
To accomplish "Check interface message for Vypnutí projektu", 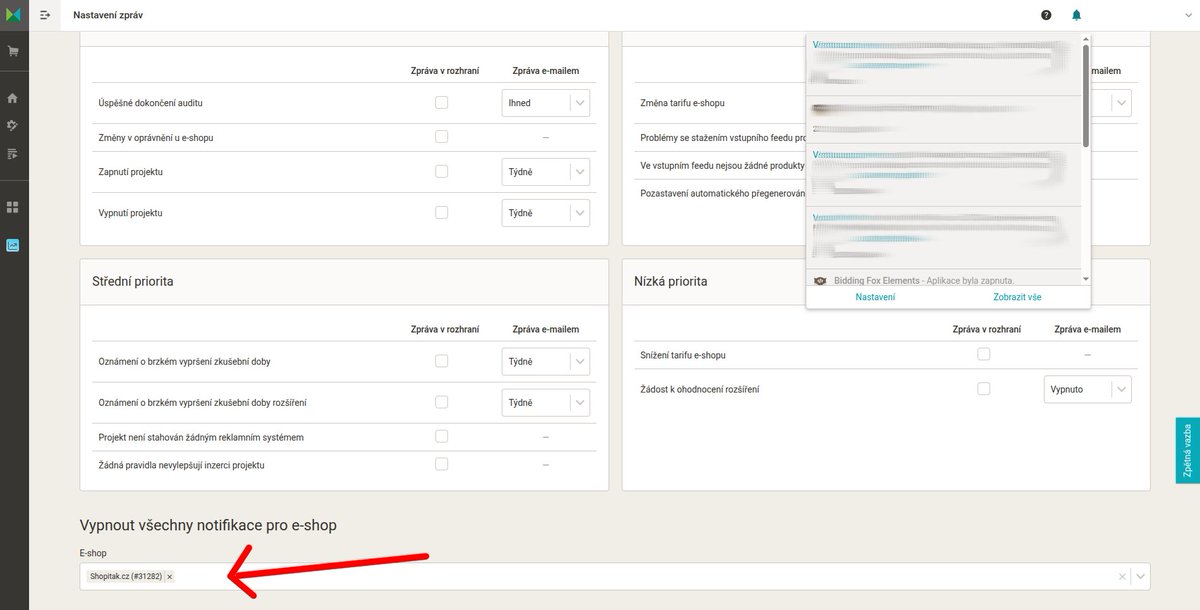I will coord(441,212).
